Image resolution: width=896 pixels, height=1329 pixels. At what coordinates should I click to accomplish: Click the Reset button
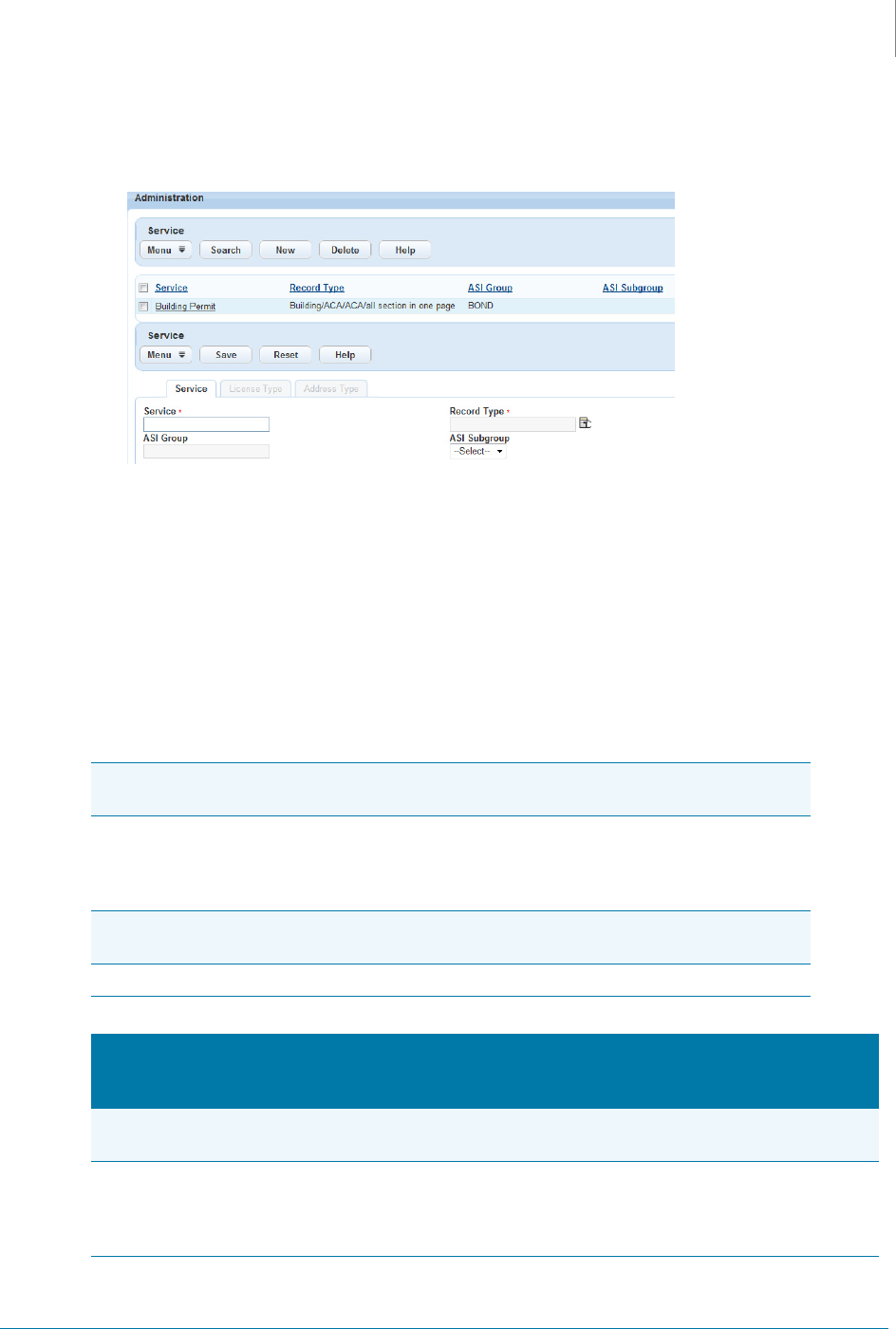pyautogui.click(x=286, y=355)
